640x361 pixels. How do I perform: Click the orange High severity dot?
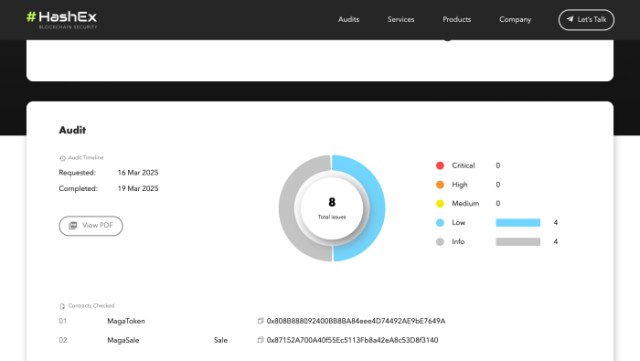click(x=440, y=185)
